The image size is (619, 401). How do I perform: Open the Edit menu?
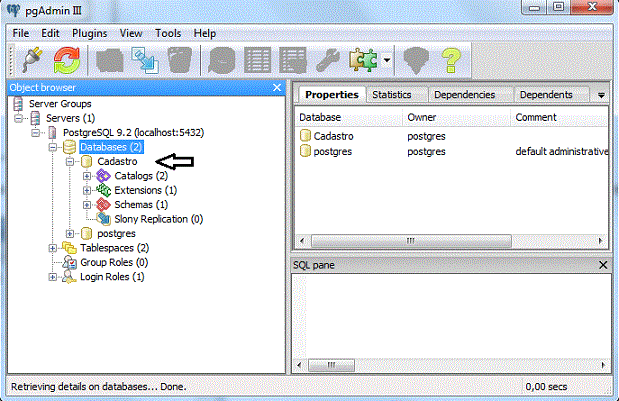tap(50, 33)
